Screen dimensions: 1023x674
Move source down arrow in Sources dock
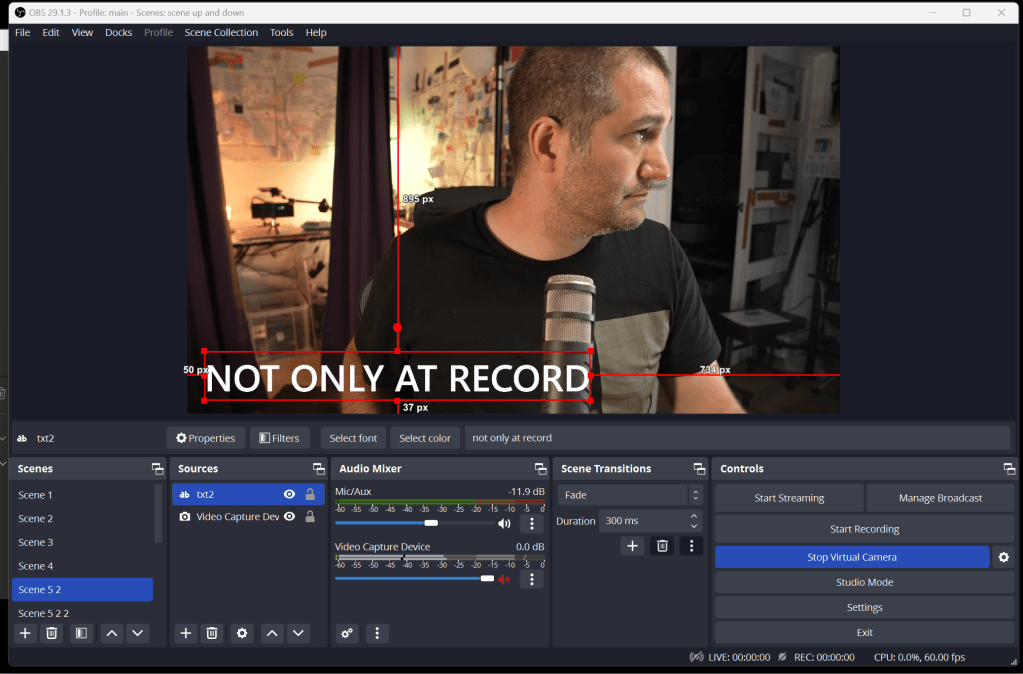[298, 633]
